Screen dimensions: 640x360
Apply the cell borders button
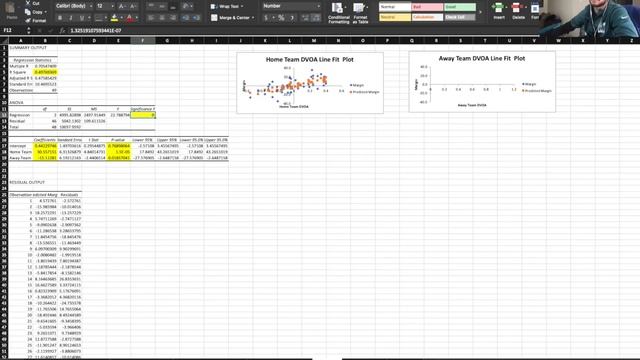pyautogui.click(x=98, y=18)
